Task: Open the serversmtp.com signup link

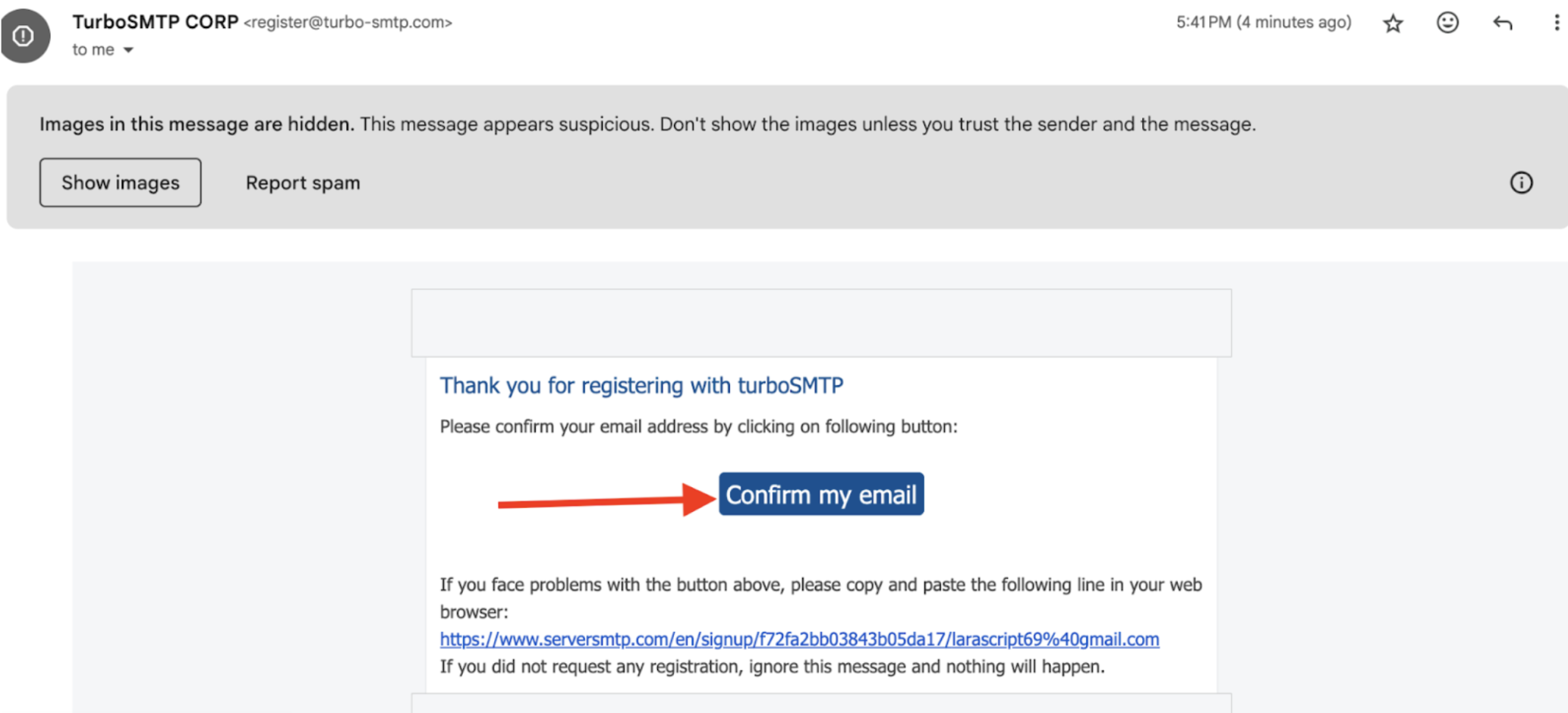Action: [x=799, y=639]
